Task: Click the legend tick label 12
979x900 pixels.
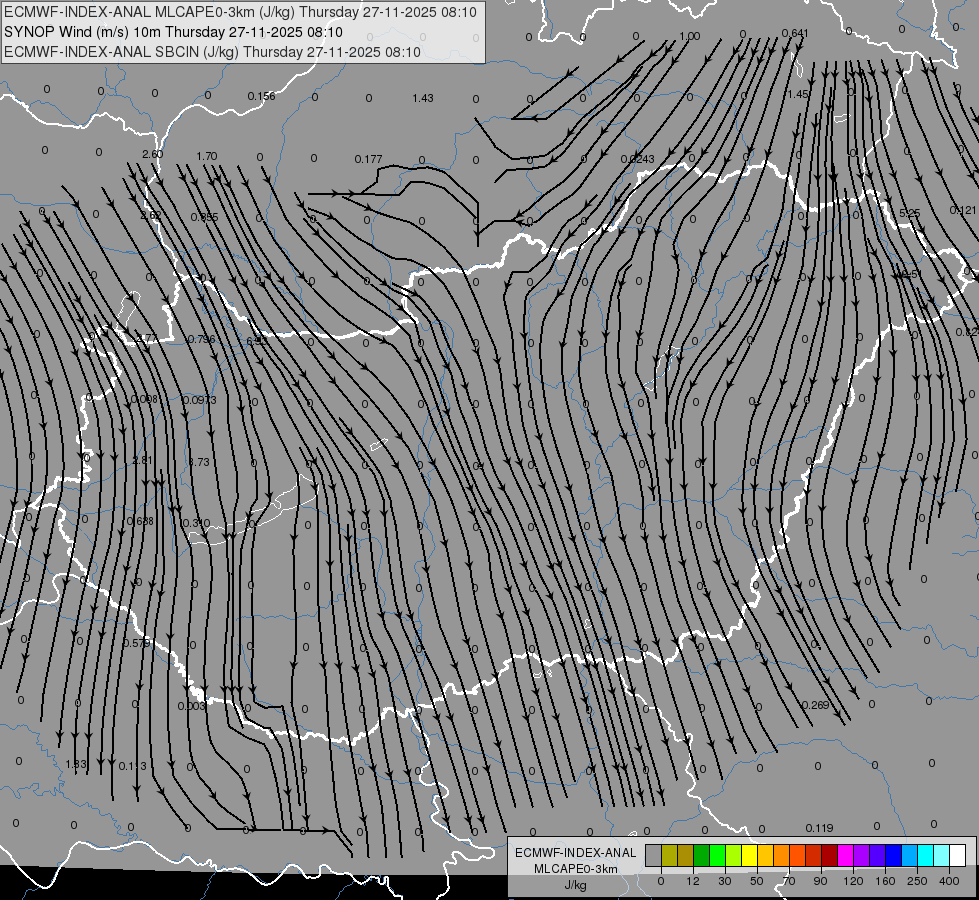Action: click(693, 881)
